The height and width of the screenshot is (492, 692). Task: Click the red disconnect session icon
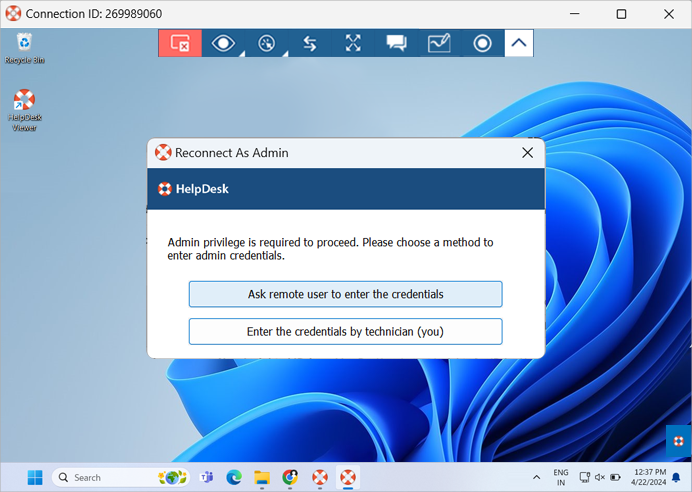coord(180,43)
